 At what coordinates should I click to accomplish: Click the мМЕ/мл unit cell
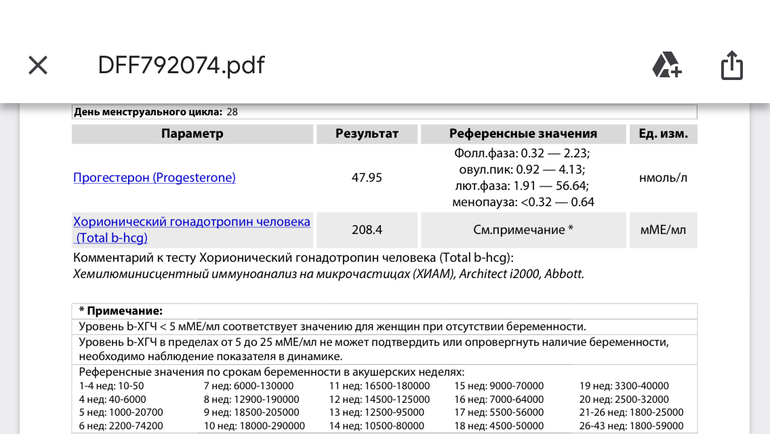click(x=663, y=230)
